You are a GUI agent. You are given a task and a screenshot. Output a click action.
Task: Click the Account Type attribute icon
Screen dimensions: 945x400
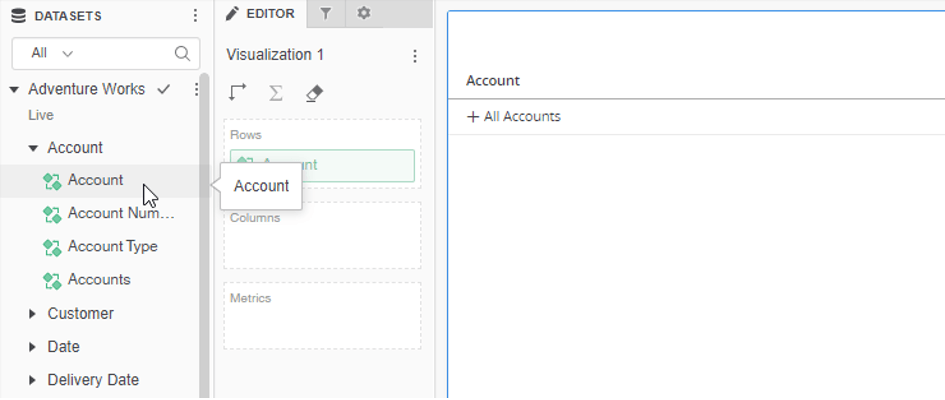coord(52,247)
